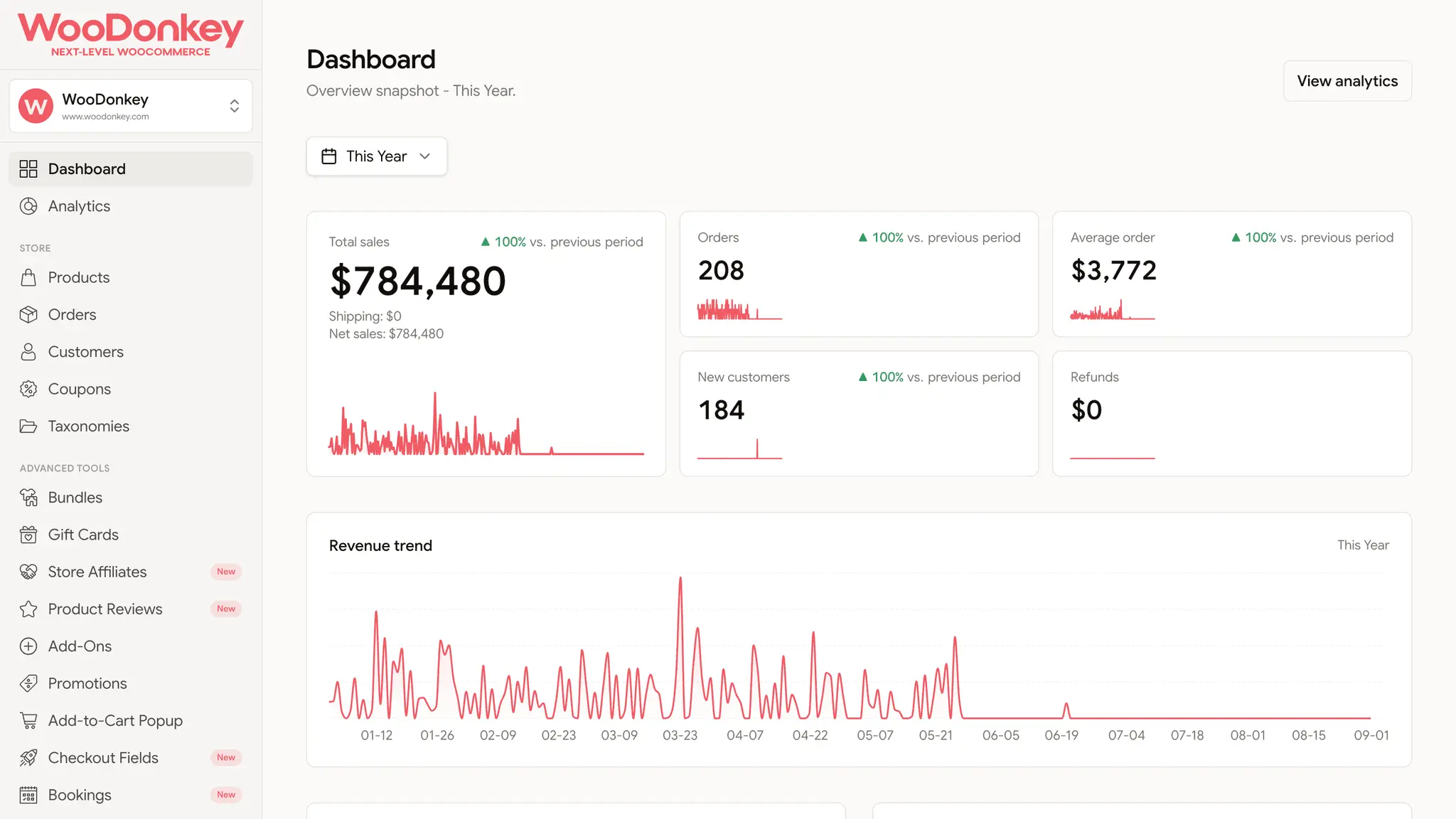
Task: Click the Store Affiliates handshake icon
Action: coord(28,572)
